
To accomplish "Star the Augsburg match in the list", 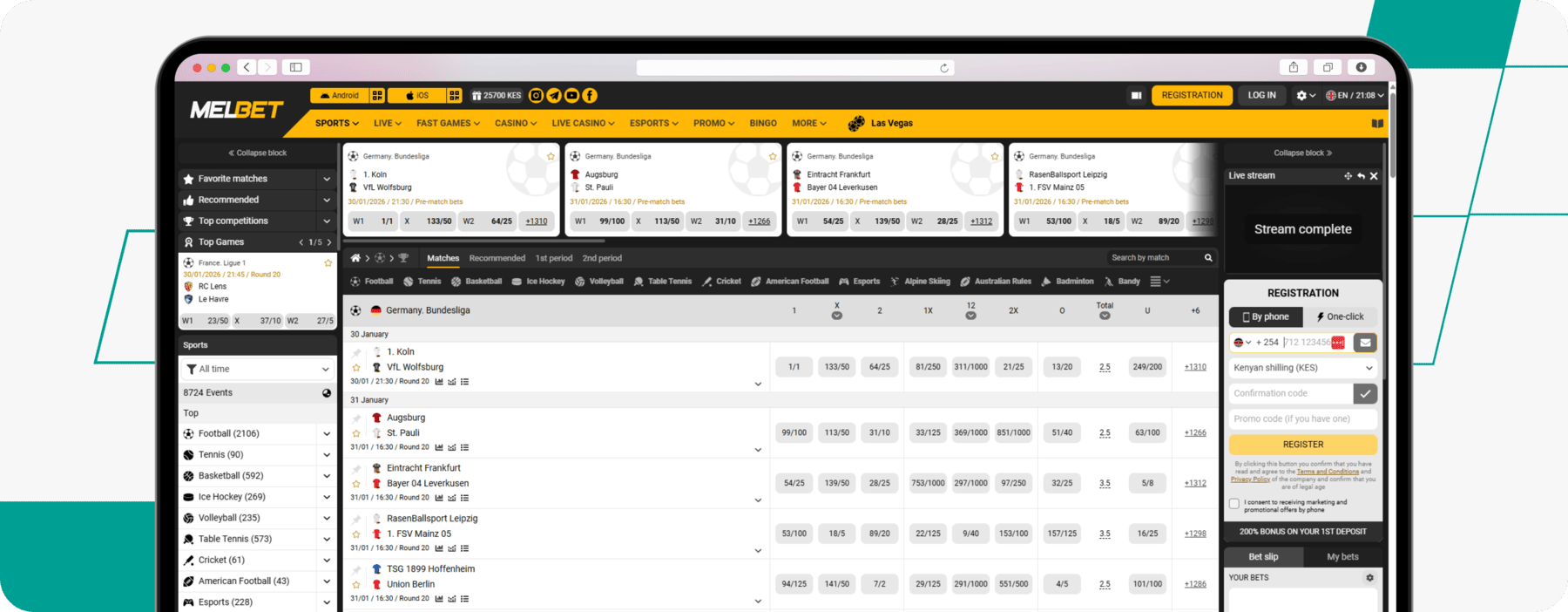I will click(356, 433).
